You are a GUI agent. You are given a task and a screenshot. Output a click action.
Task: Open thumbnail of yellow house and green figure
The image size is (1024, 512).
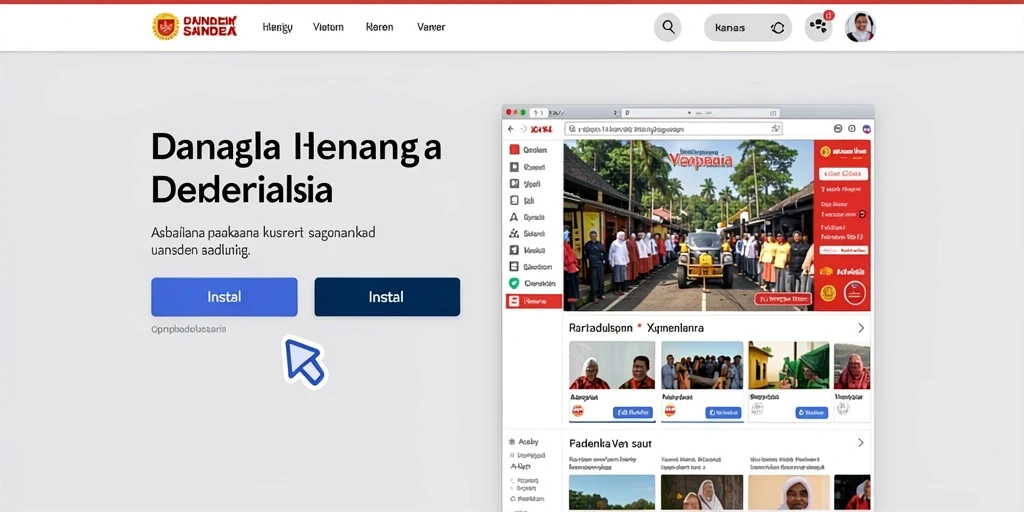point(788,365)
